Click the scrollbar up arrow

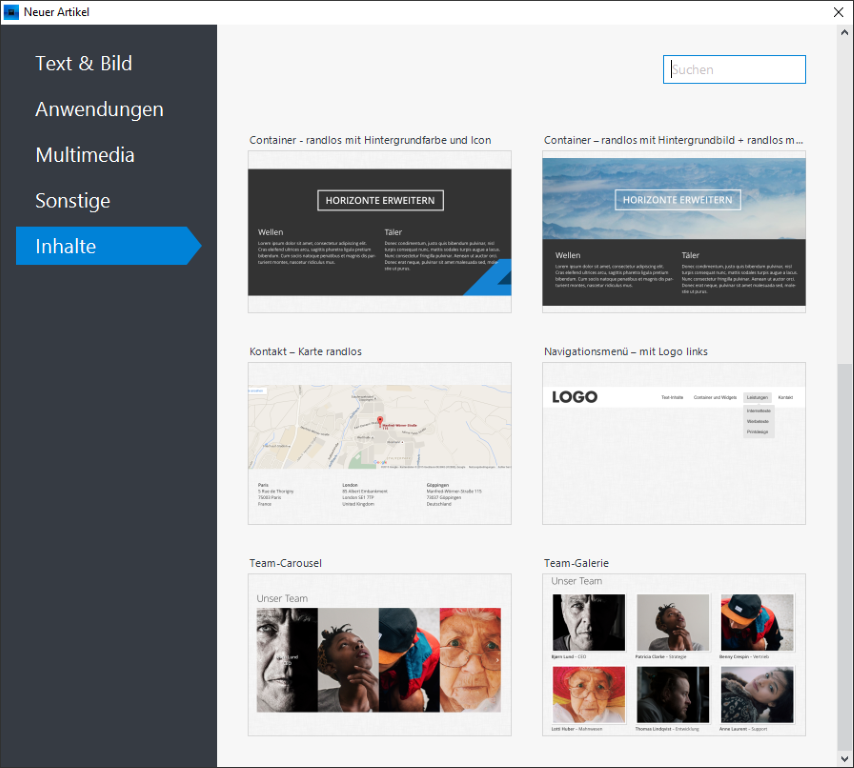pos(845,32)
